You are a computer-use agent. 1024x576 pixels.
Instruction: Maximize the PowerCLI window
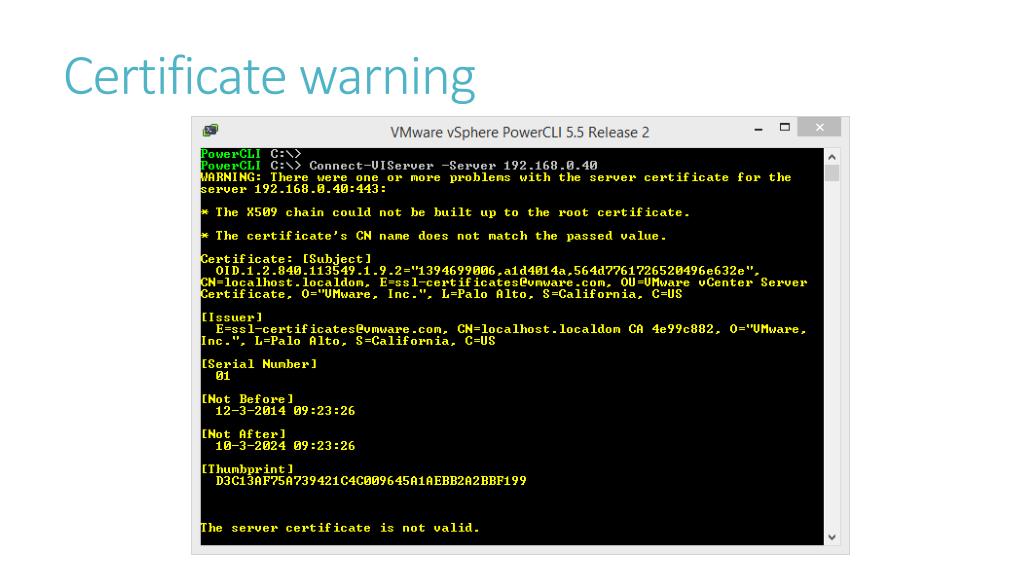click(785, 127)
